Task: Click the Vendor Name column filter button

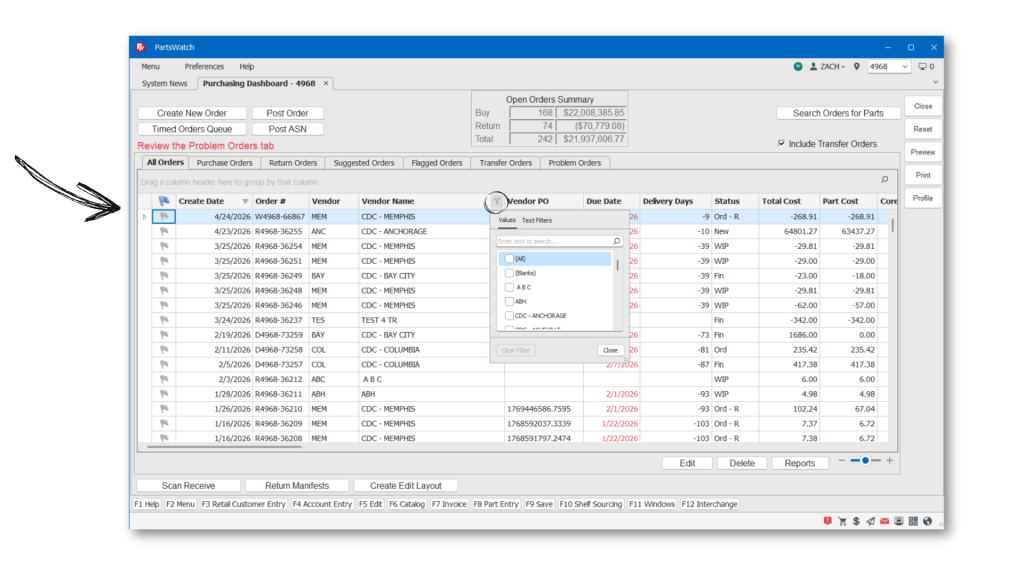Action: [496, 202]
